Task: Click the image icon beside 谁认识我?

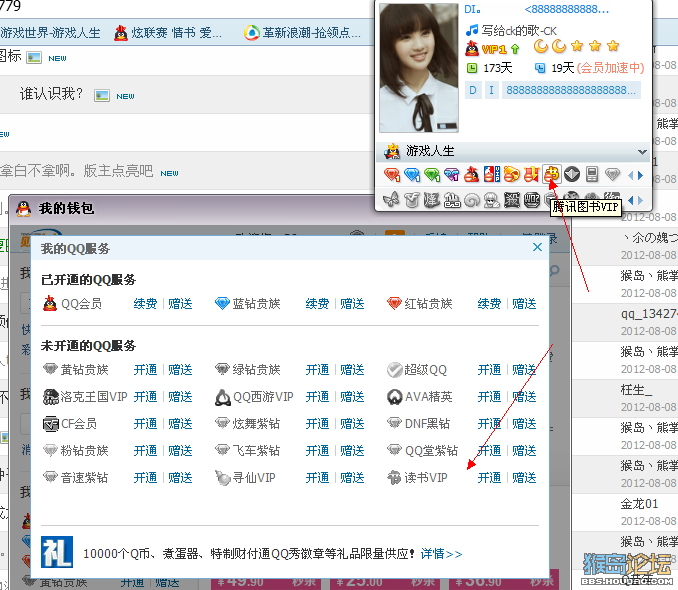Action: pos(102,95)
